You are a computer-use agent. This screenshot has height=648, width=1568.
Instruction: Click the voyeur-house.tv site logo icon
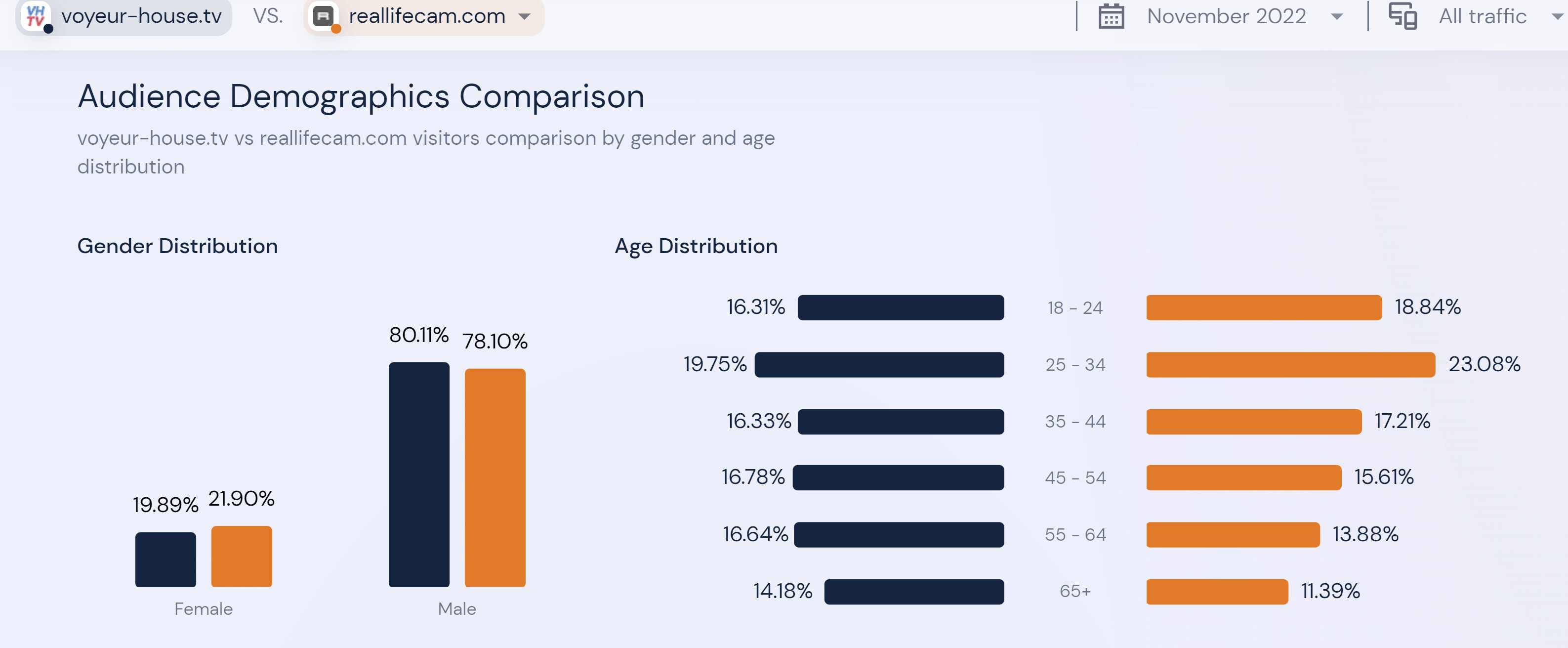[36, 15]
